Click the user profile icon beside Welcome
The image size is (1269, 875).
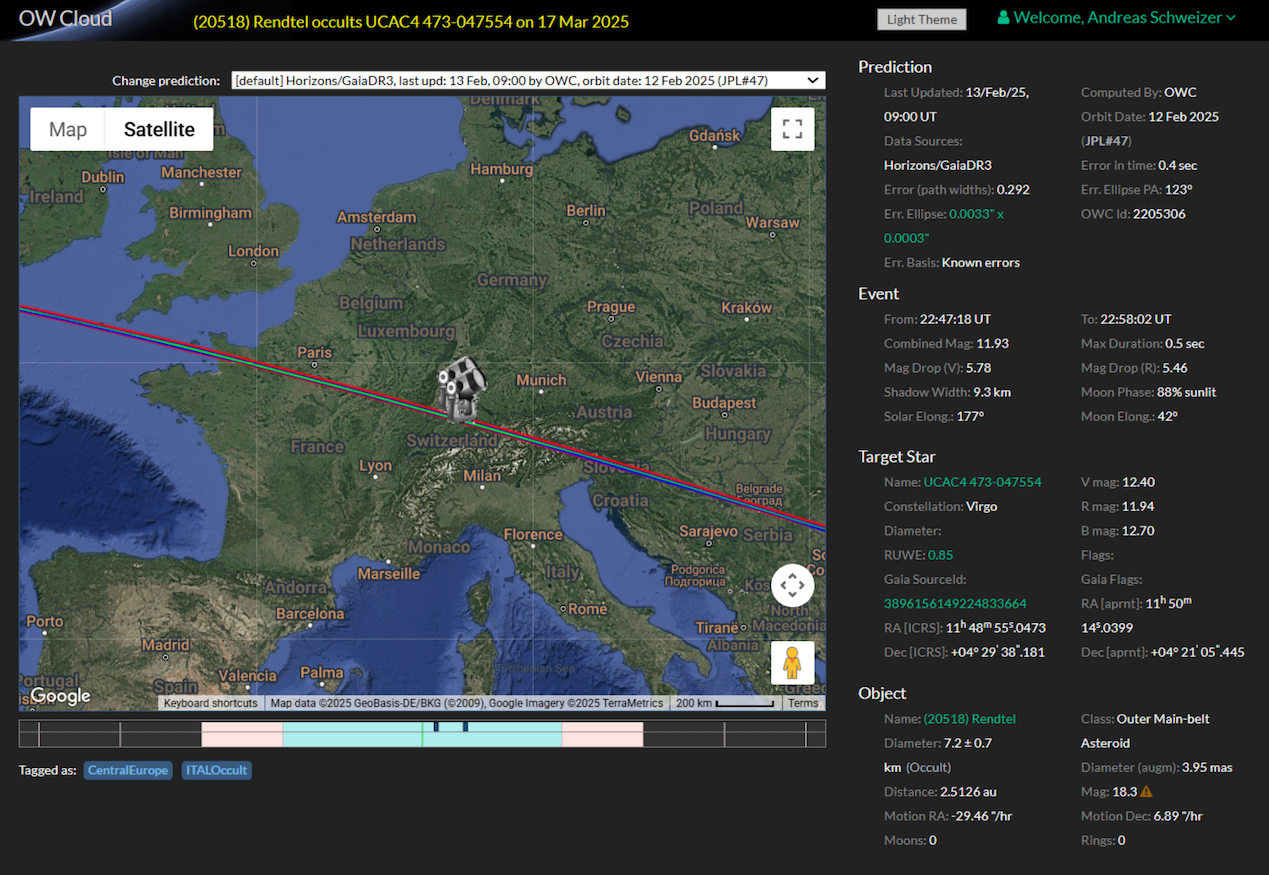[x=1003, y=18]
